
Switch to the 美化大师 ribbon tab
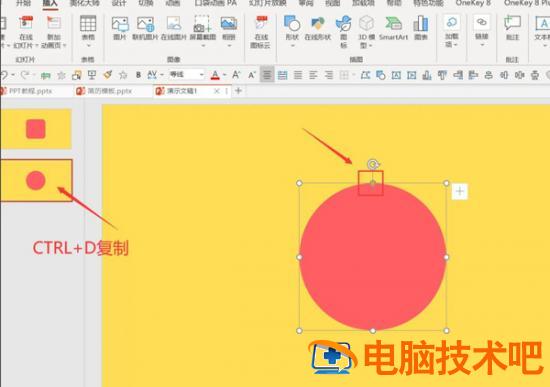tap(85, 4)
